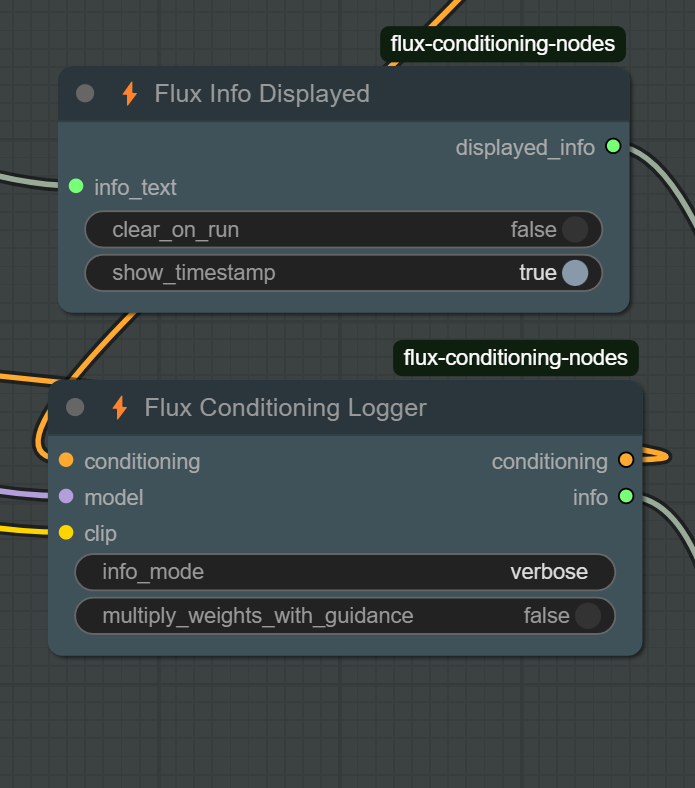
Task: Collapse Flux Info Displayed node via gray dot
Action: click(85, 94)
